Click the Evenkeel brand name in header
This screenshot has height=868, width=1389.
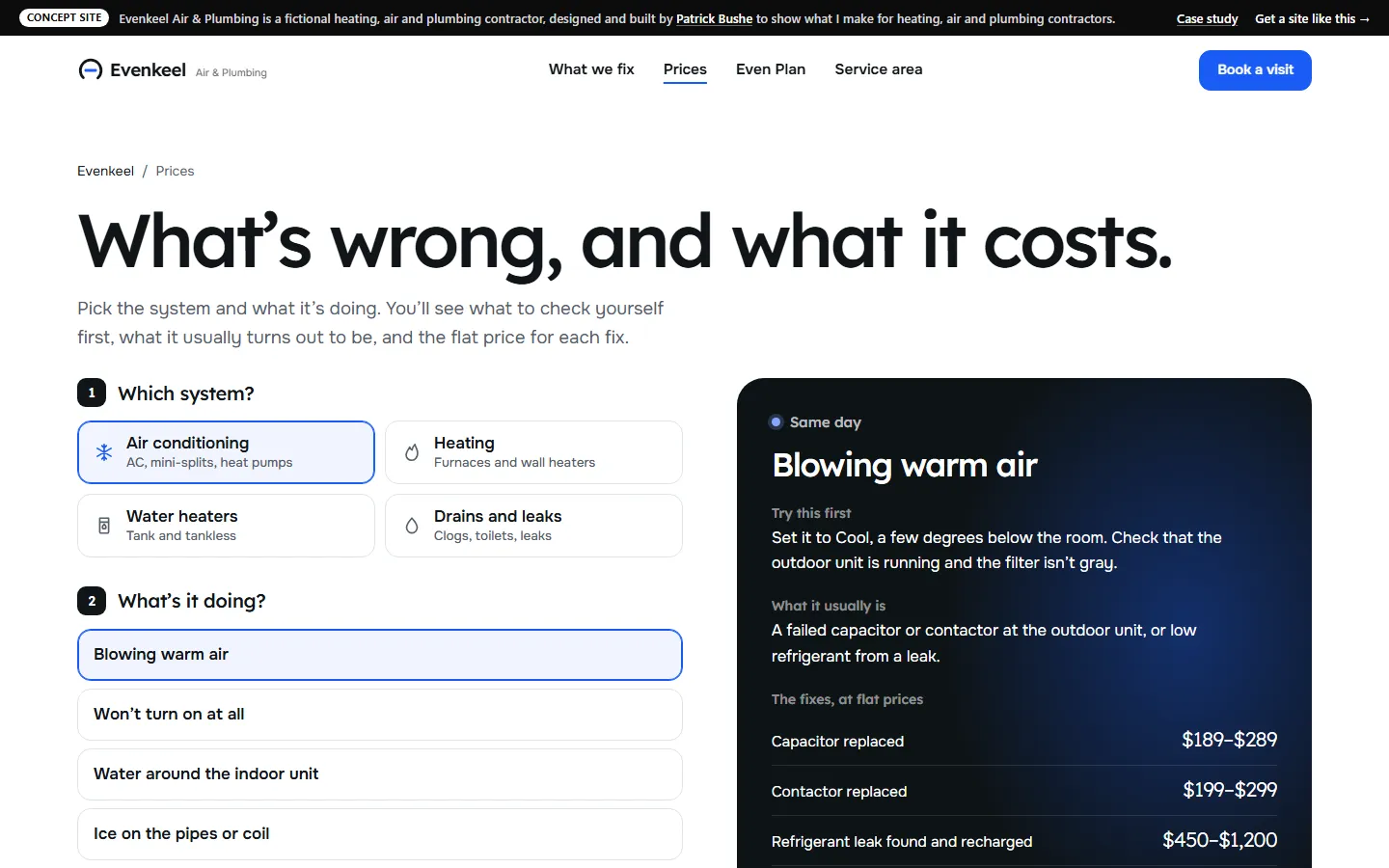click(x=148, y=69)
